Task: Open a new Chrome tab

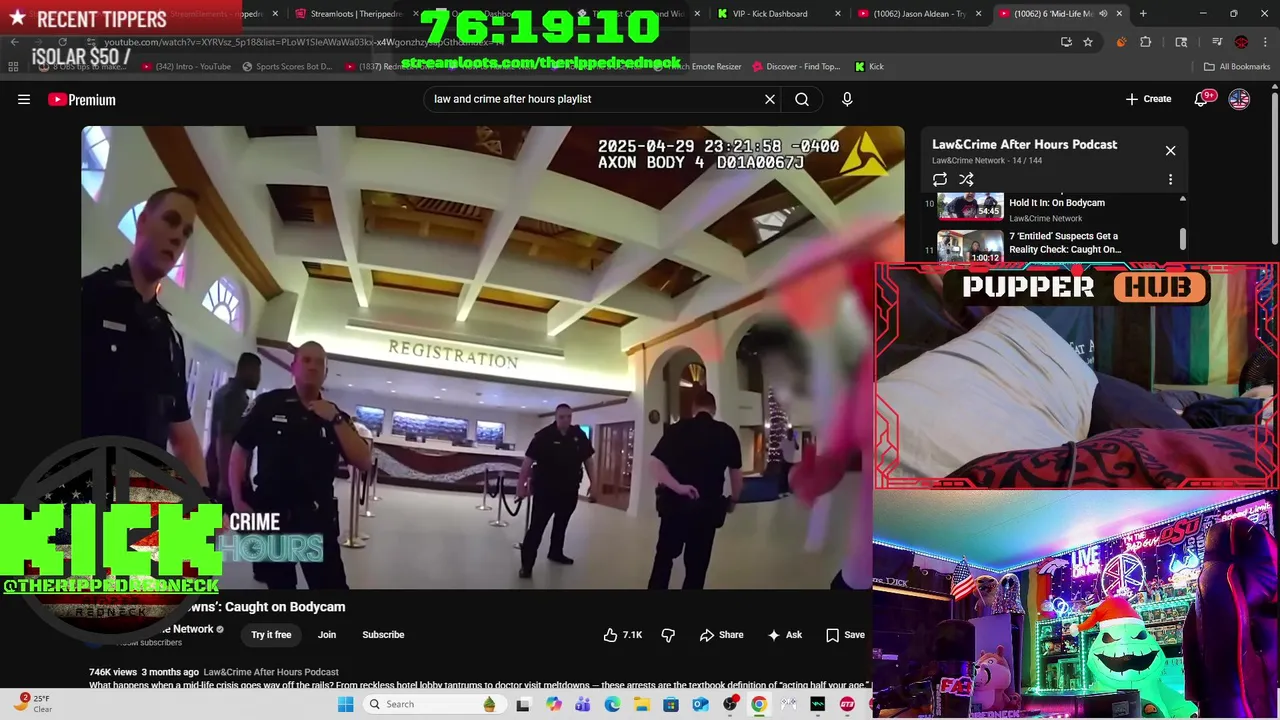Action: tap(1143, 14)
